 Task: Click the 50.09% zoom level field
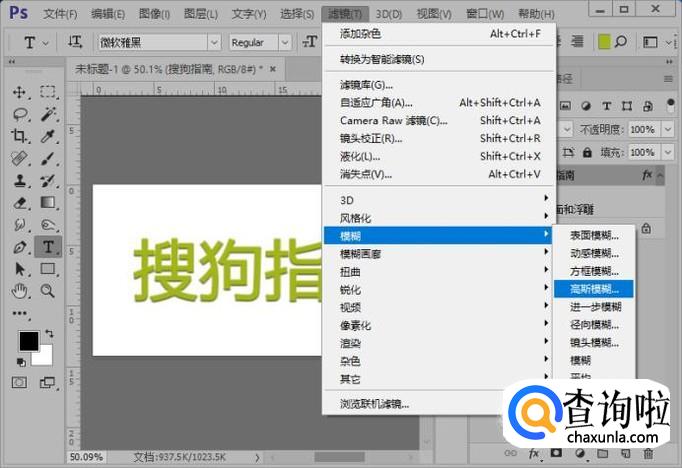[x=86, y=457]
